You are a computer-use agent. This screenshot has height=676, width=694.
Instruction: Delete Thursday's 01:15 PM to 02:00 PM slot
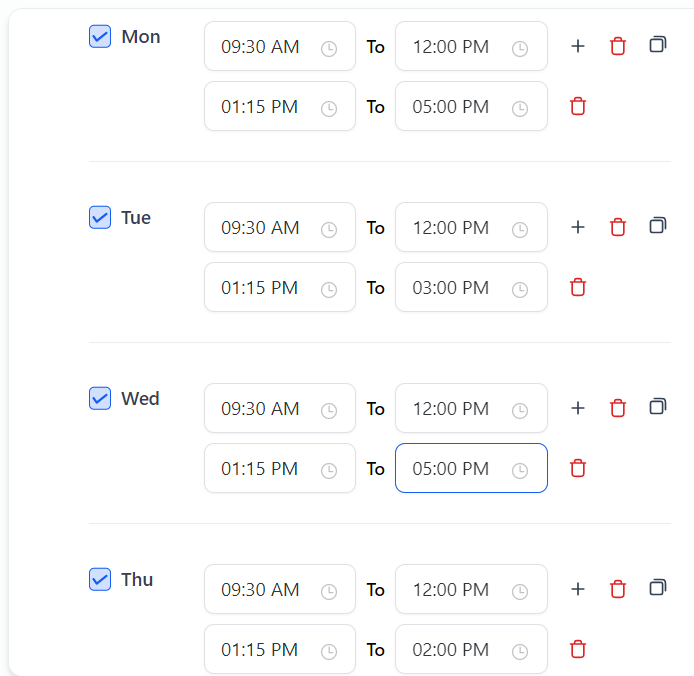tap(577, 649)
